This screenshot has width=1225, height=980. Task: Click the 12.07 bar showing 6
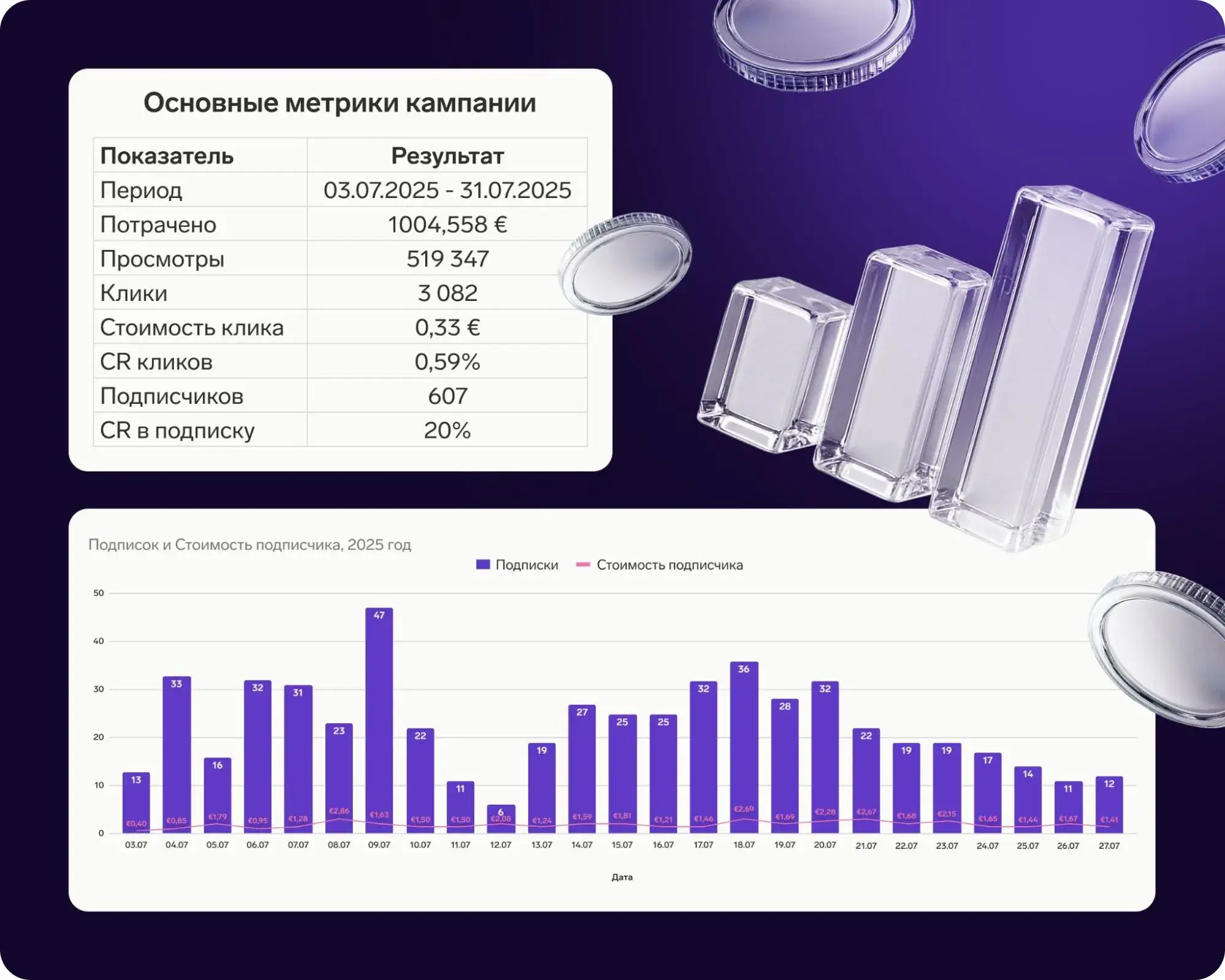click(501, 818)
